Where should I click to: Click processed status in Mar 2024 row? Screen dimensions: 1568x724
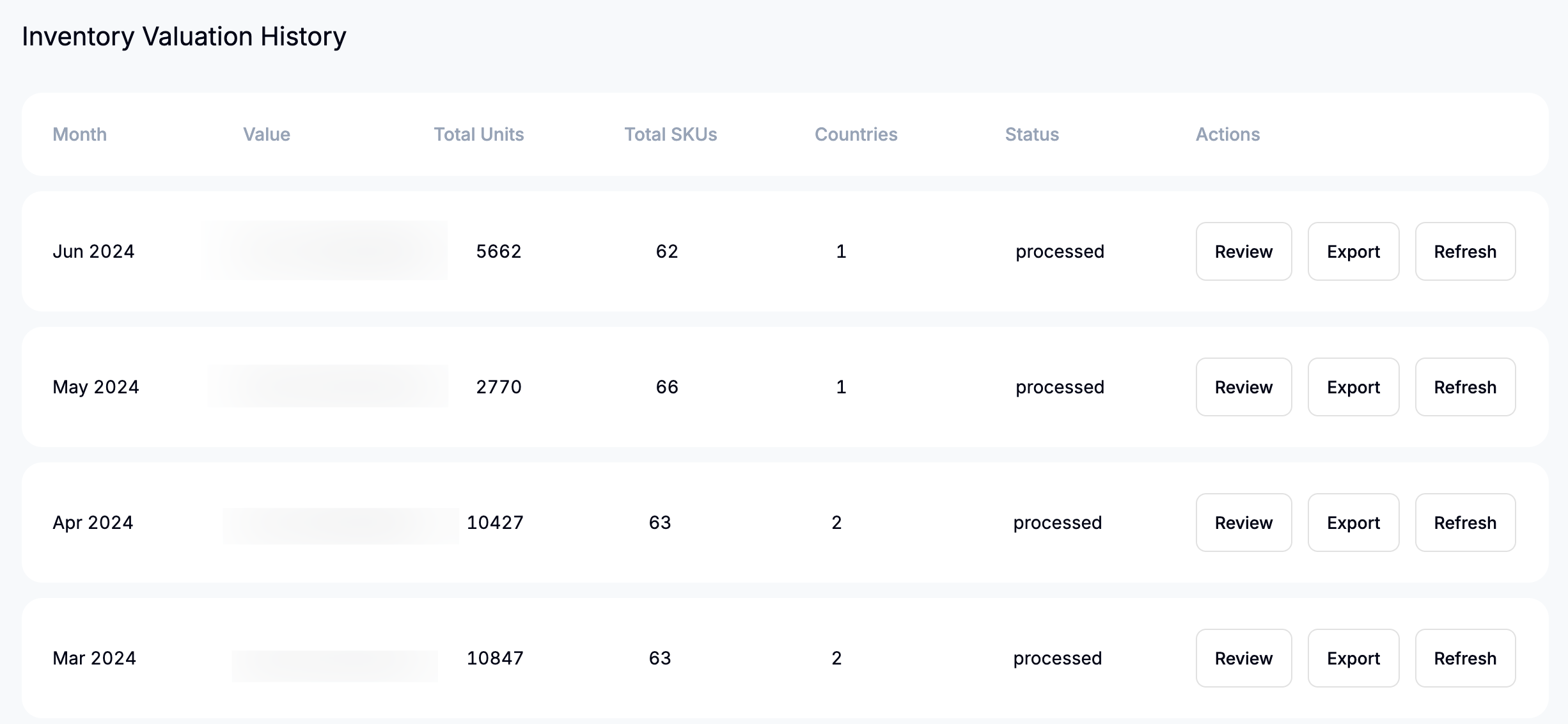(1058, 659)
